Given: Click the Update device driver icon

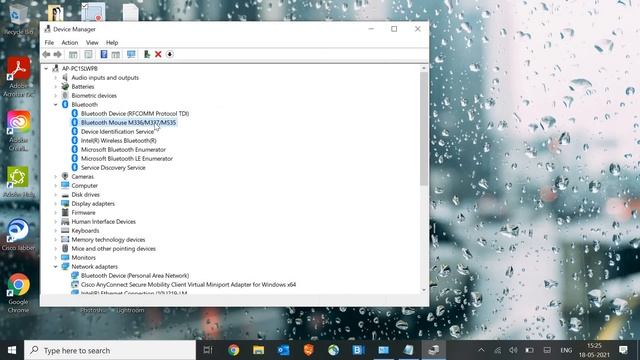Looking at the screenshot, I should pyautogui.click(x=147, y=54).
